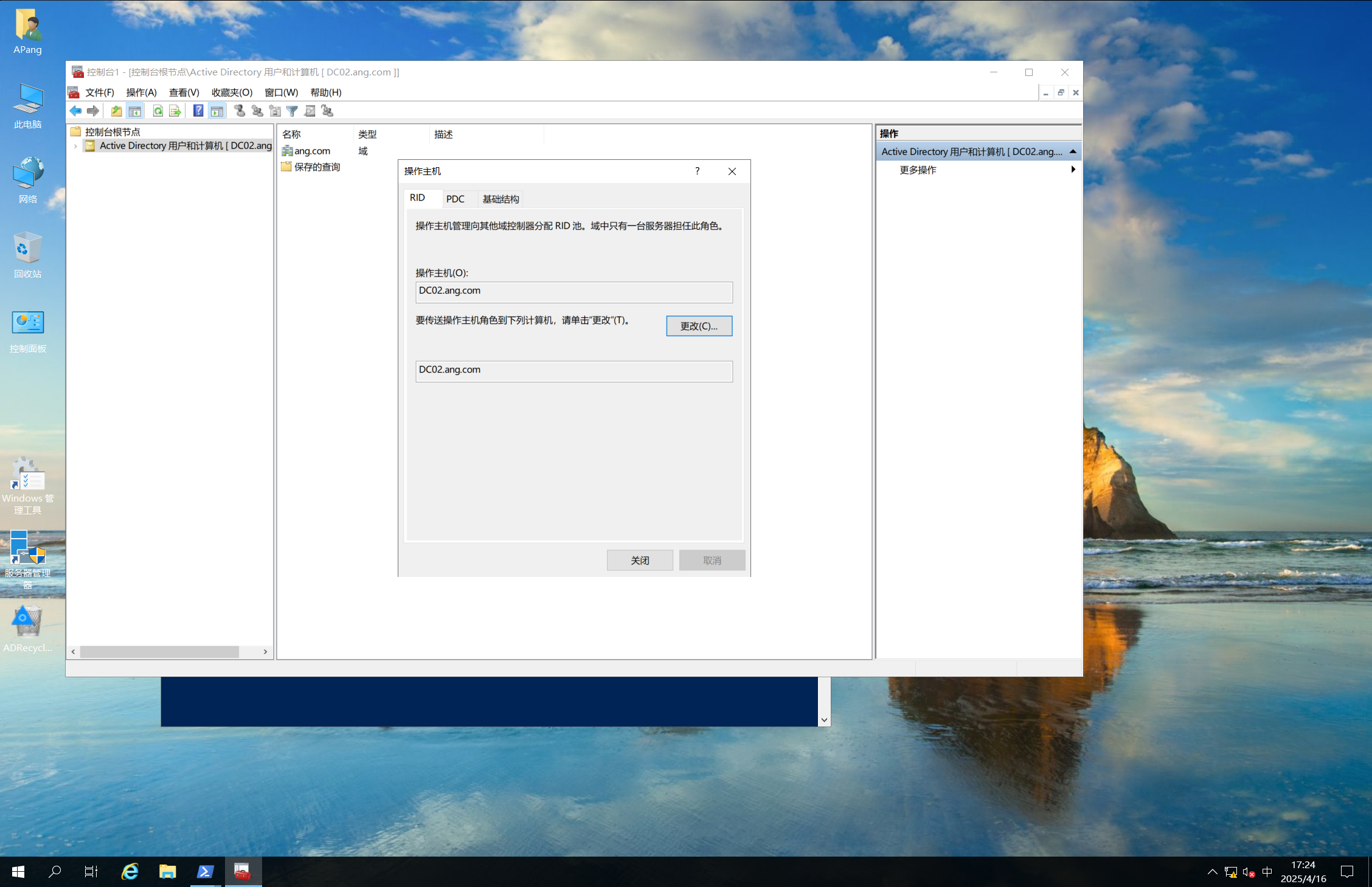The height and width of the screenshot is (887, 1372).
Task: Open PowerShell from the taskbar
Action: (205, 872)
